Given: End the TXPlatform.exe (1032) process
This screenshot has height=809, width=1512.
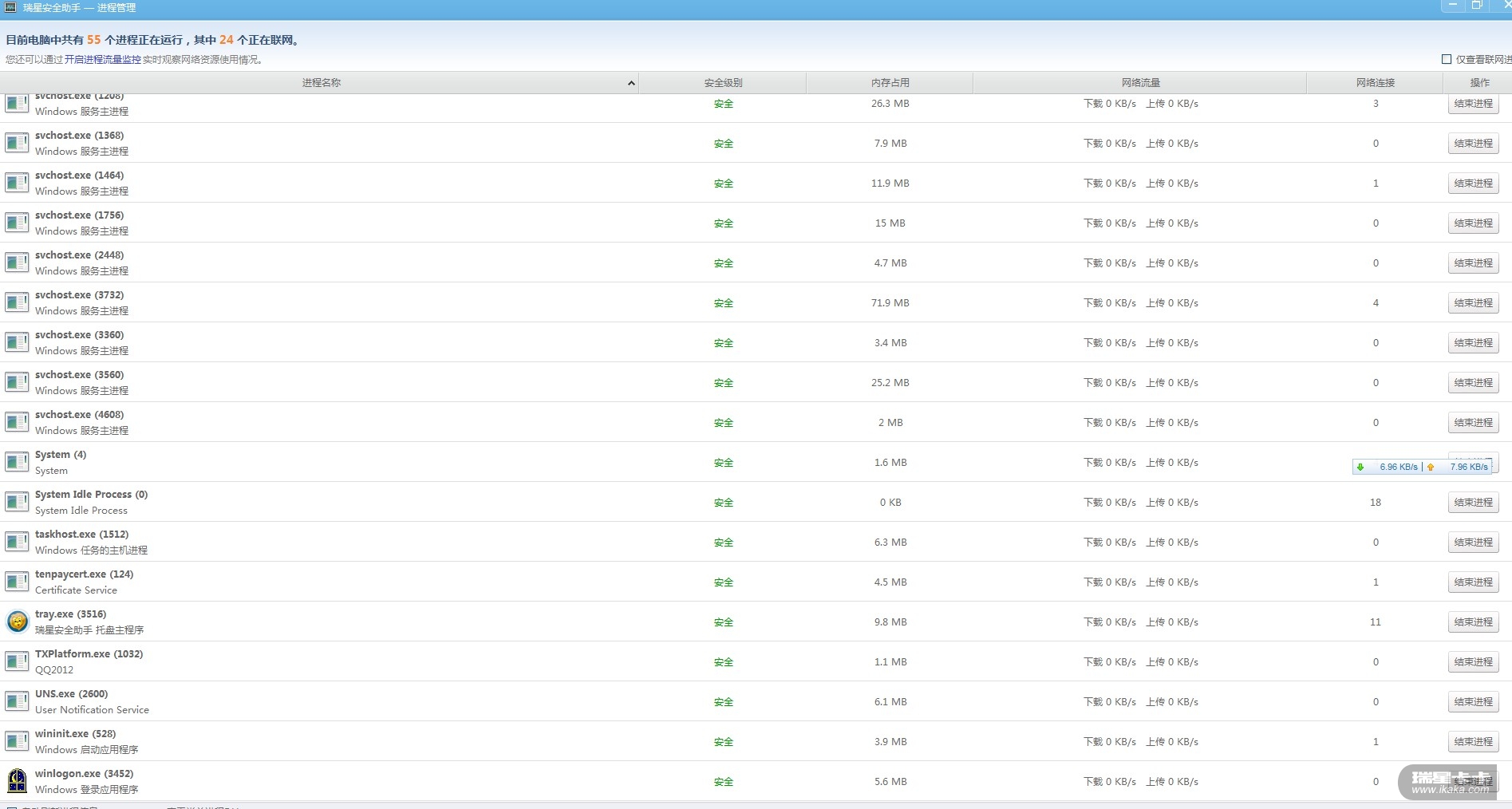Looking at the screenshot, I should point(1473,662).
